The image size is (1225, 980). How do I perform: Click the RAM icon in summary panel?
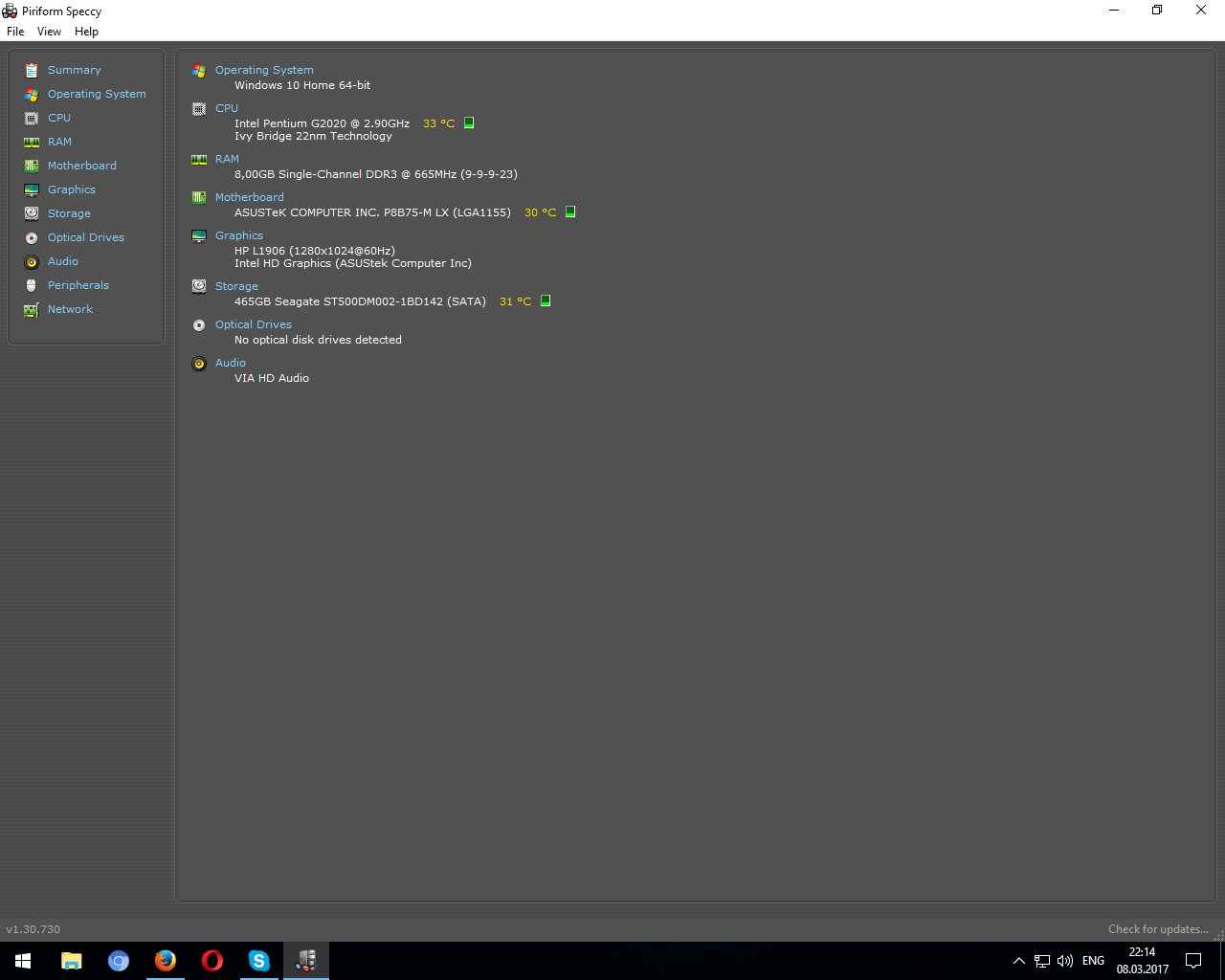199,160
